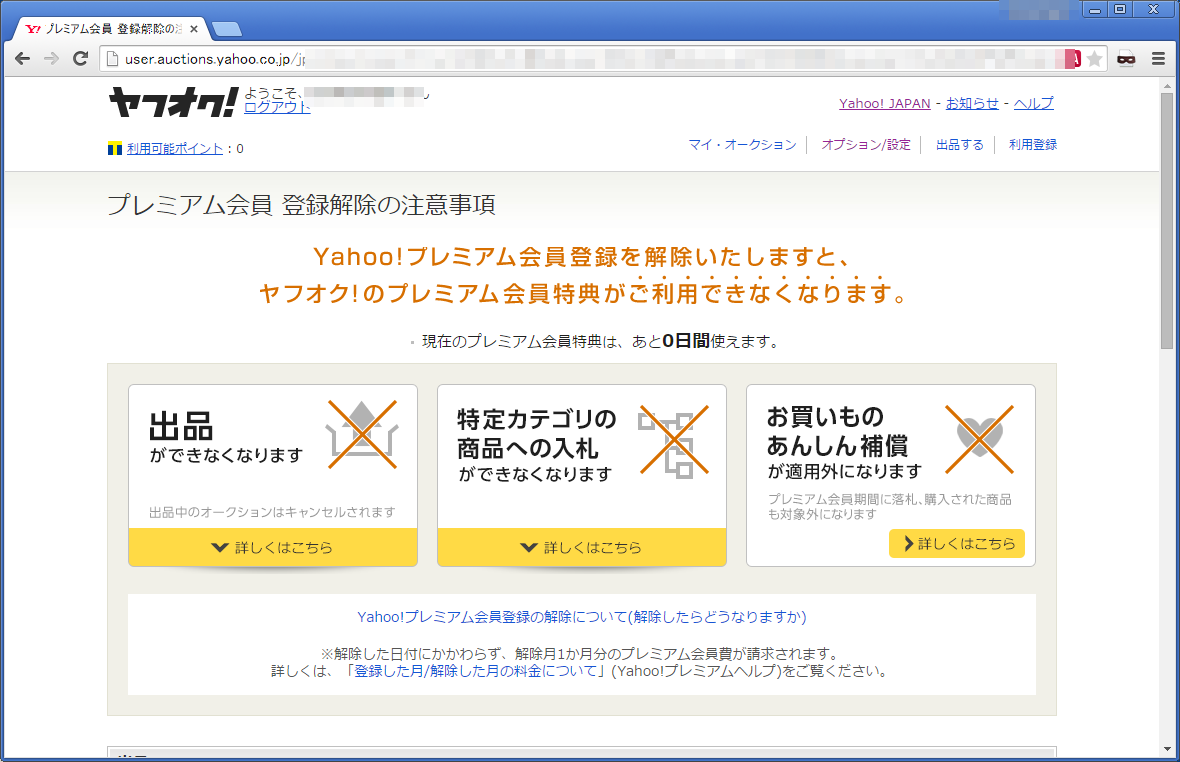Expand 詳しくはこちら under 特定カテゴリの商品への入札
The height and width of the screenshot is (762, 1180).
point(581,547)
